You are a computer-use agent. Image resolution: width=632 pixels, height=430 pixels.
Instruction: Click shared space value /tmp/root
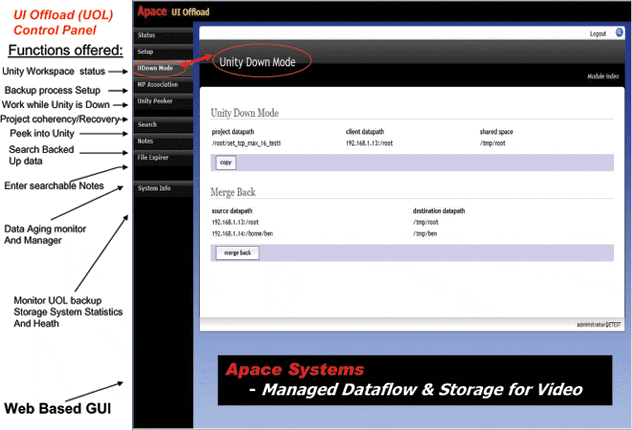[x=493, y=143]
